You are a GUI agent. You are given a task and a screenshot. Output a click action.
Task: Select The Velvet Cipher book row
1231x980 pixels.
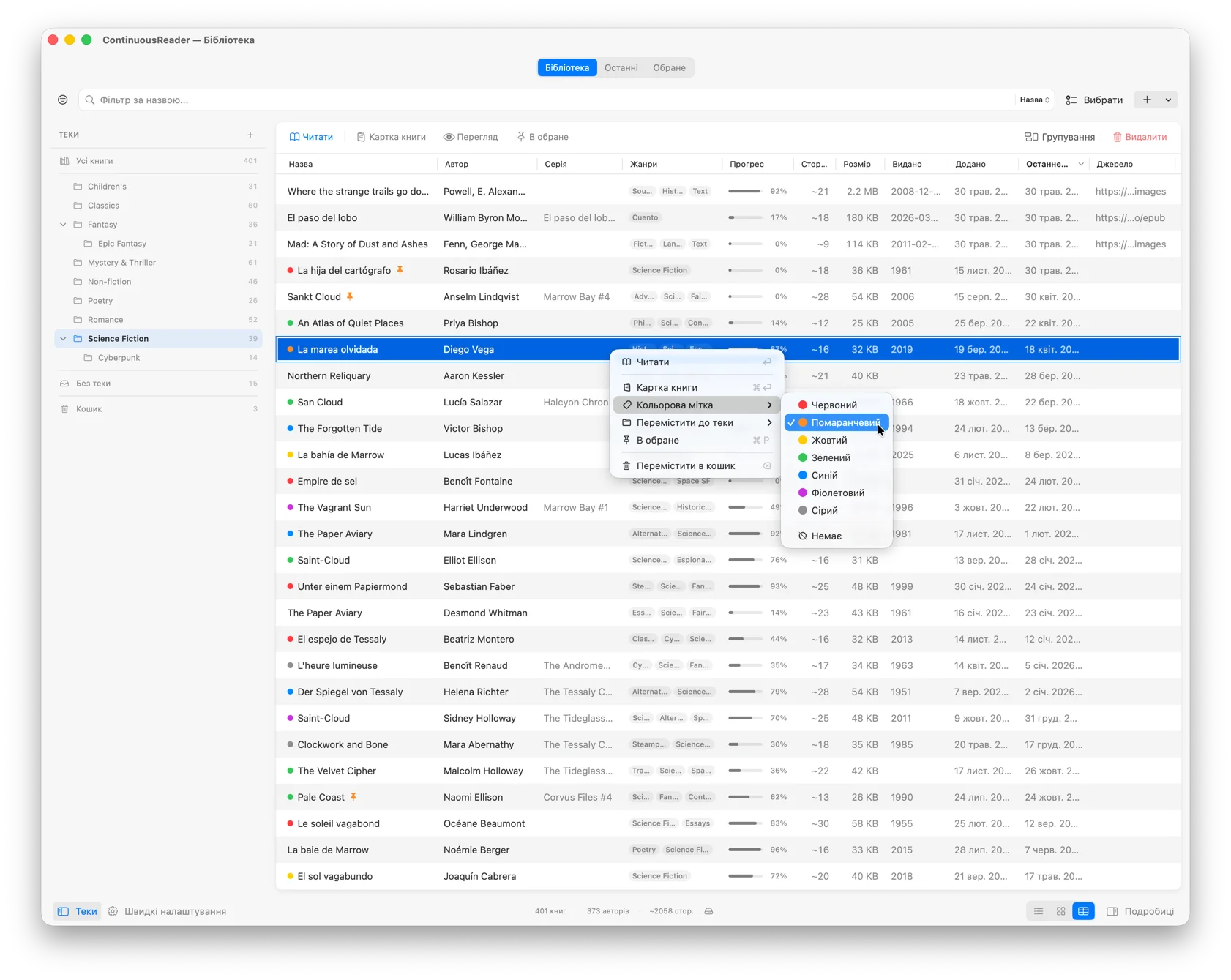728,771
